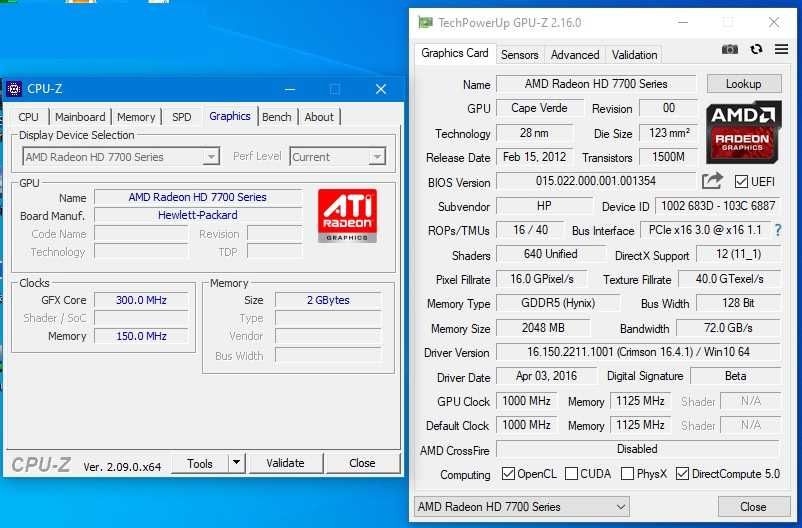The height and width of the screenshot is (528, 802).
Task: Take a GPU-Z screenshot with camera icon
Action: [729, 49]
